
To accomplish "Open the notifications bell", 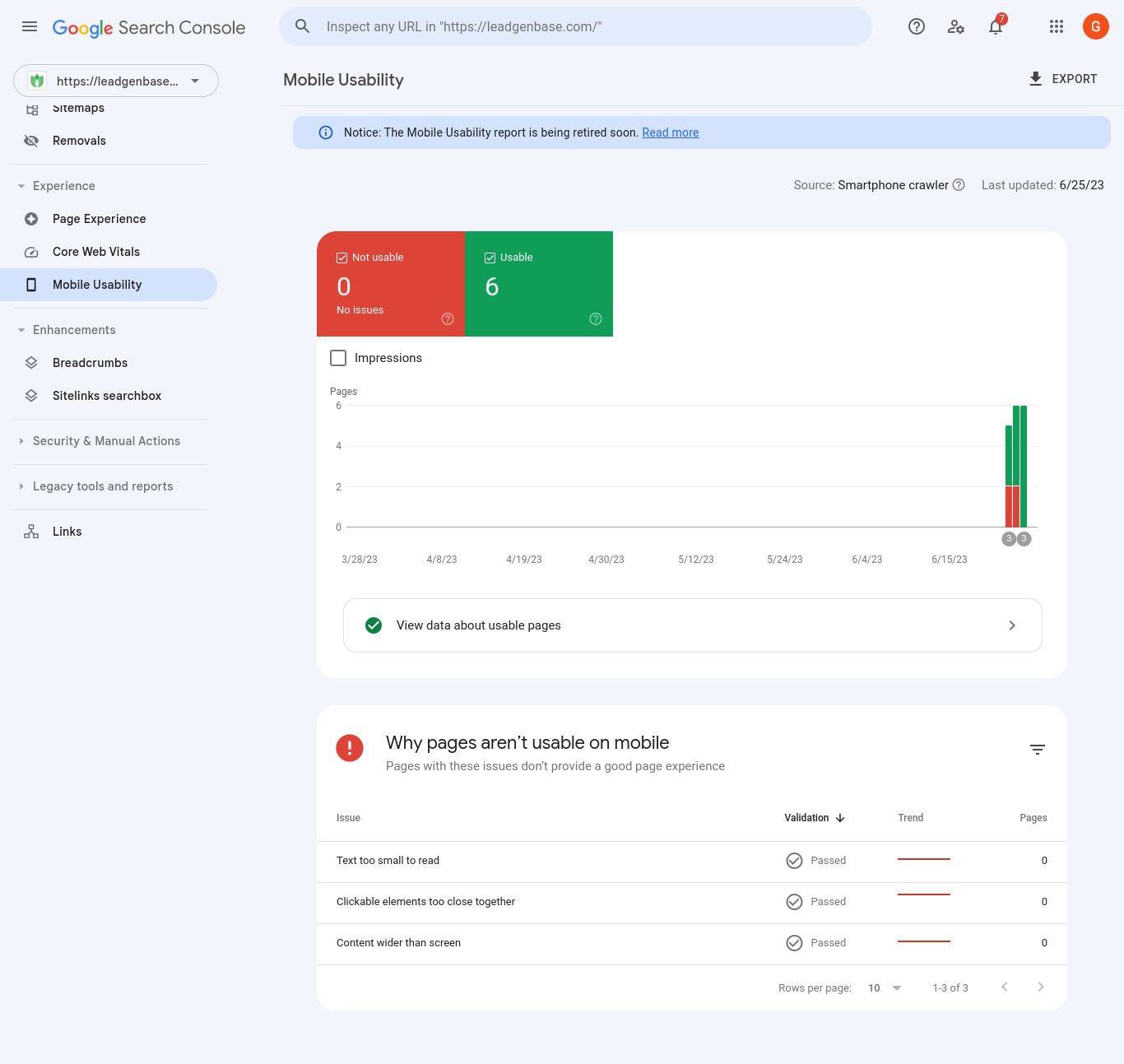I will point(996,26).
